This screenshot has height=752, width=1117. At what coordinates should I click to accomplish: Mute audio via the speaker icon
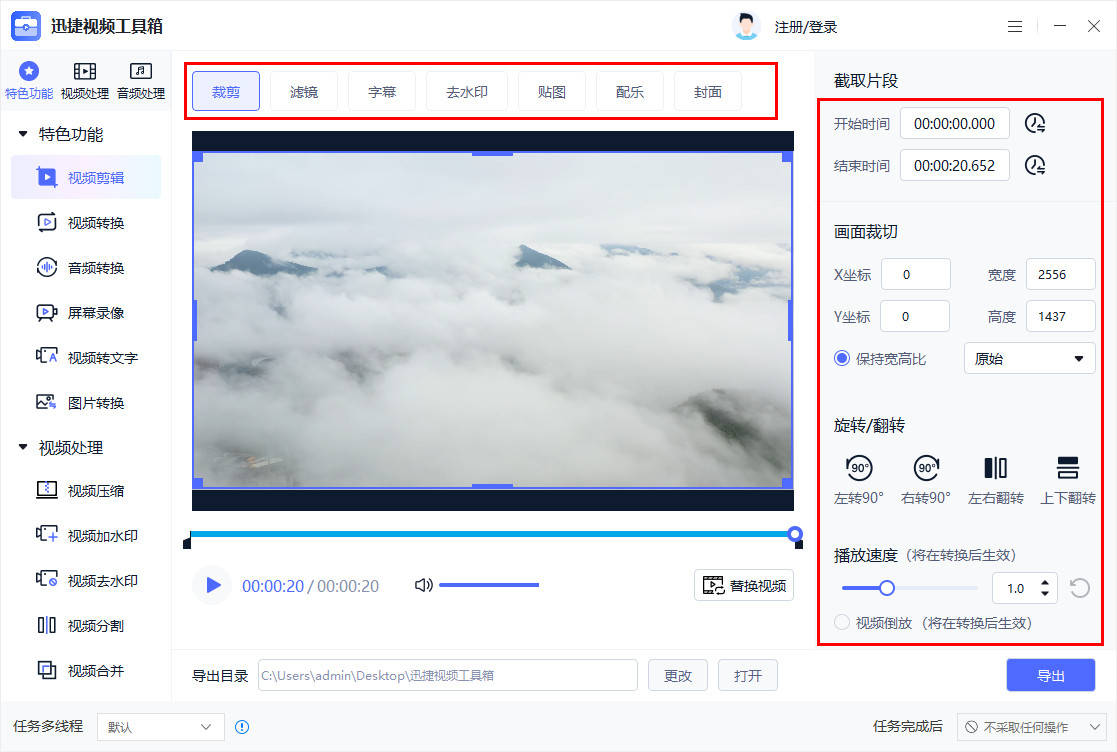(x=423, y=585)
